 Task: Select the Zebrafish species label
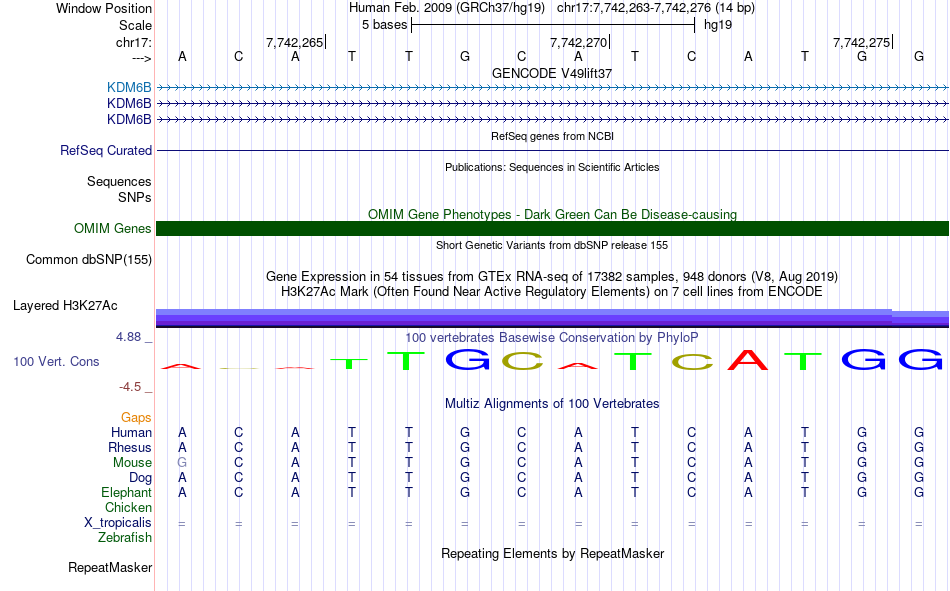click(125, 538)
